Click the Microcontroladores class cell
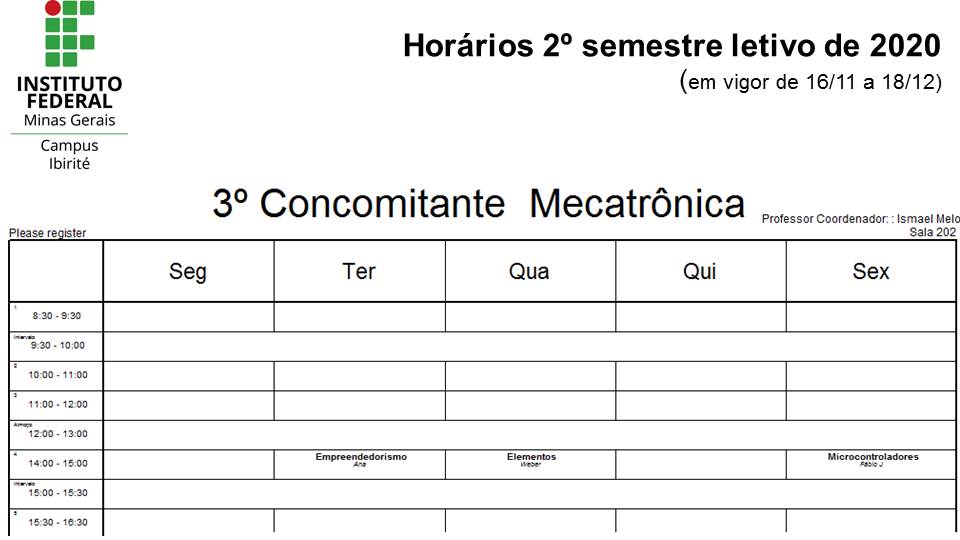 [x=872, y=459]
